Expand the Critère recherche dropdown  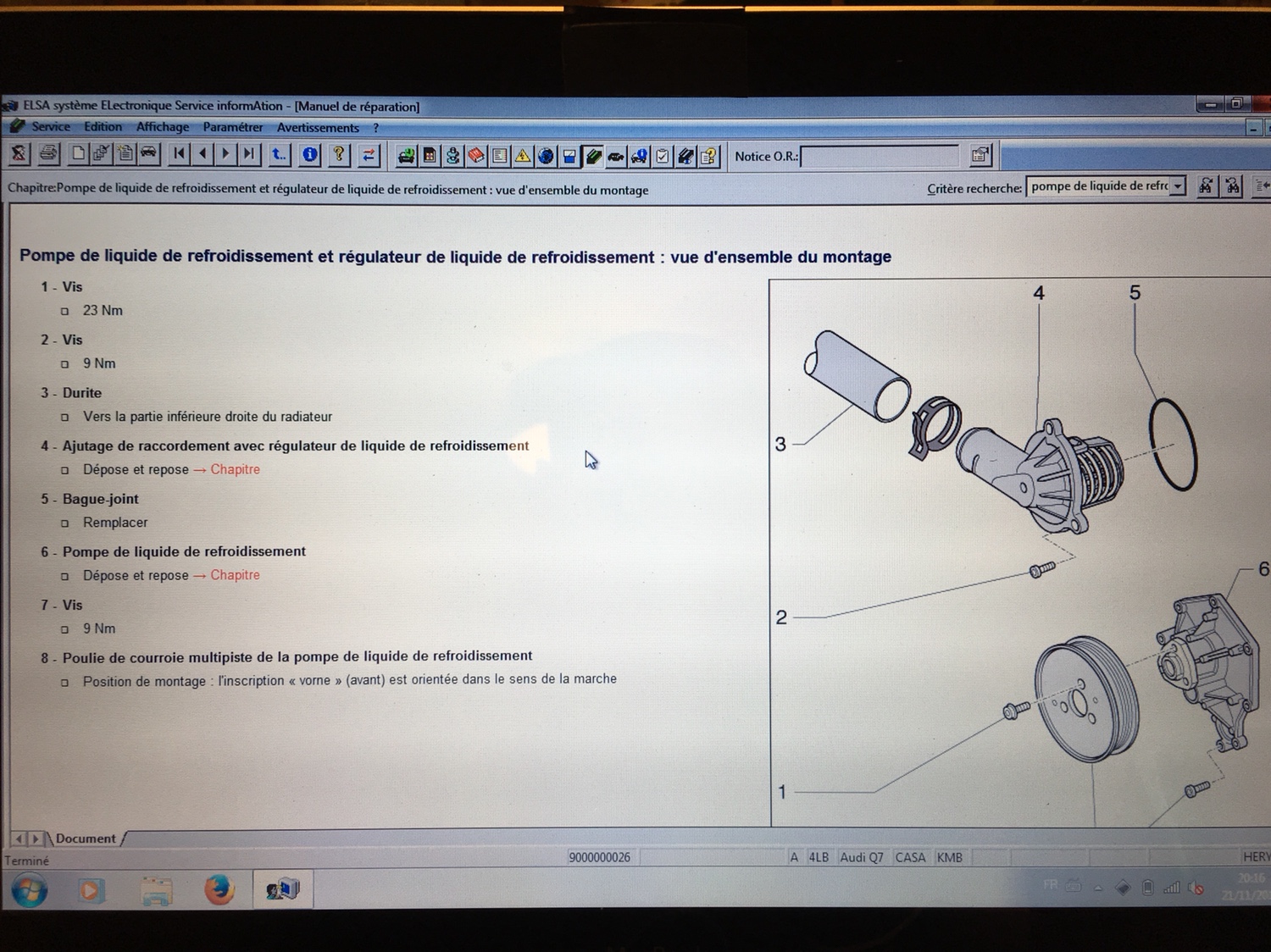1178,186
